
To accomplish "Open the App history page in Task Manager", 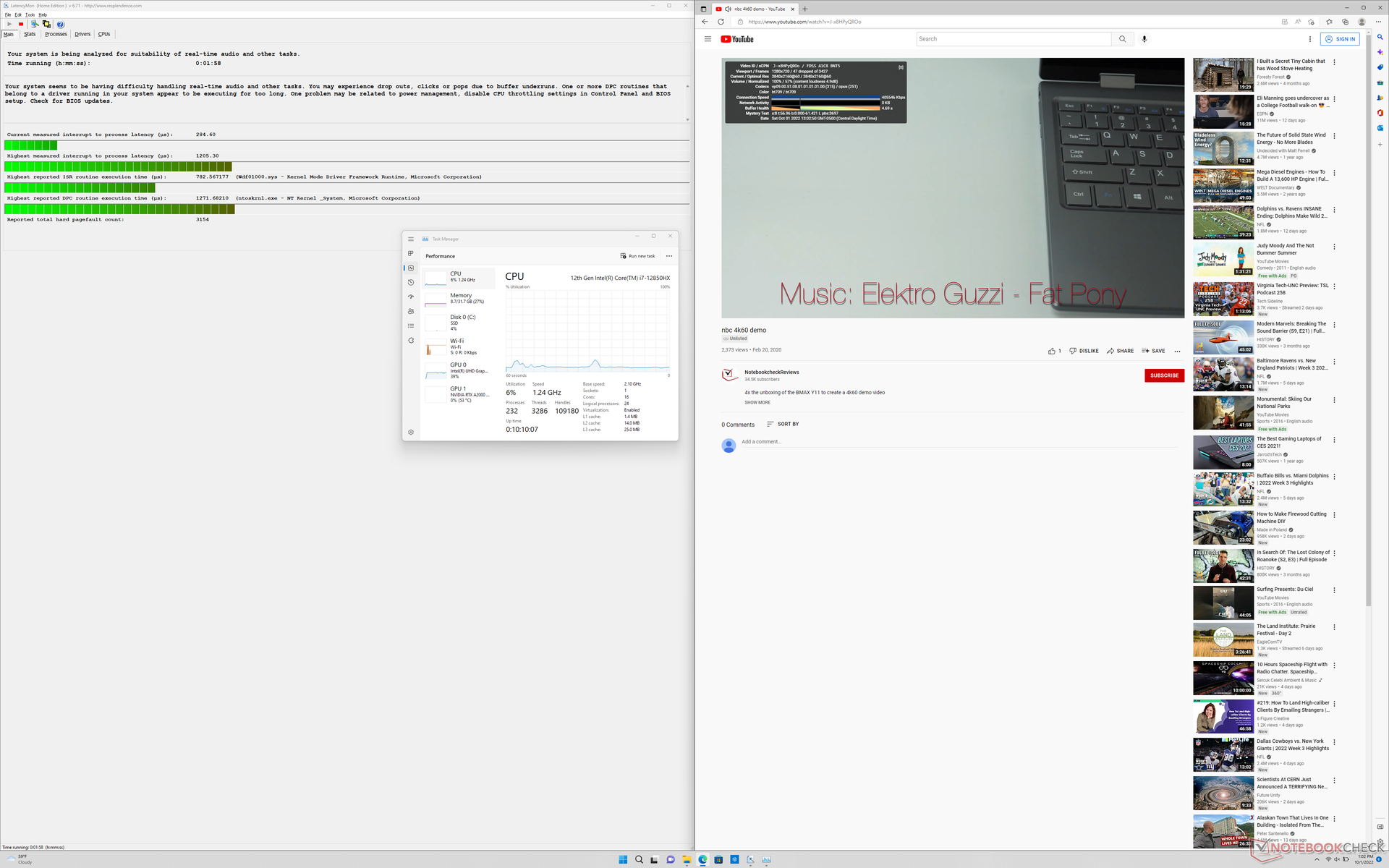I will (411, 282).
